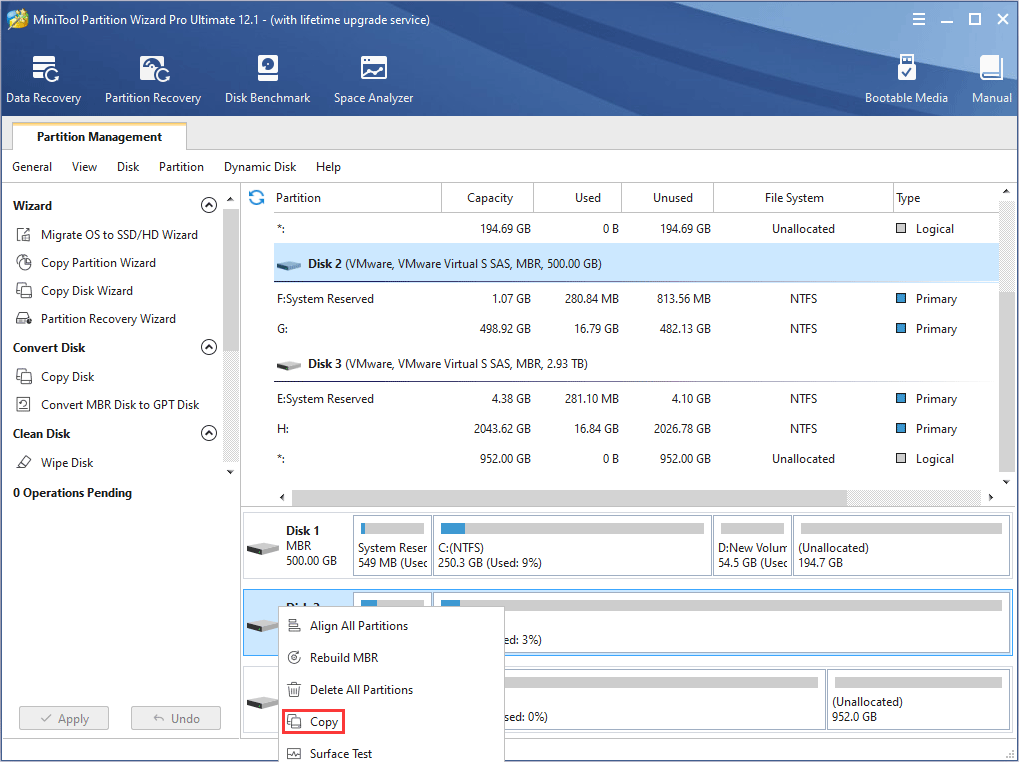This screenshot has height=762, width=1019.
Task: Choose Rebuild MBR from context menu
Action: (343, 658)
